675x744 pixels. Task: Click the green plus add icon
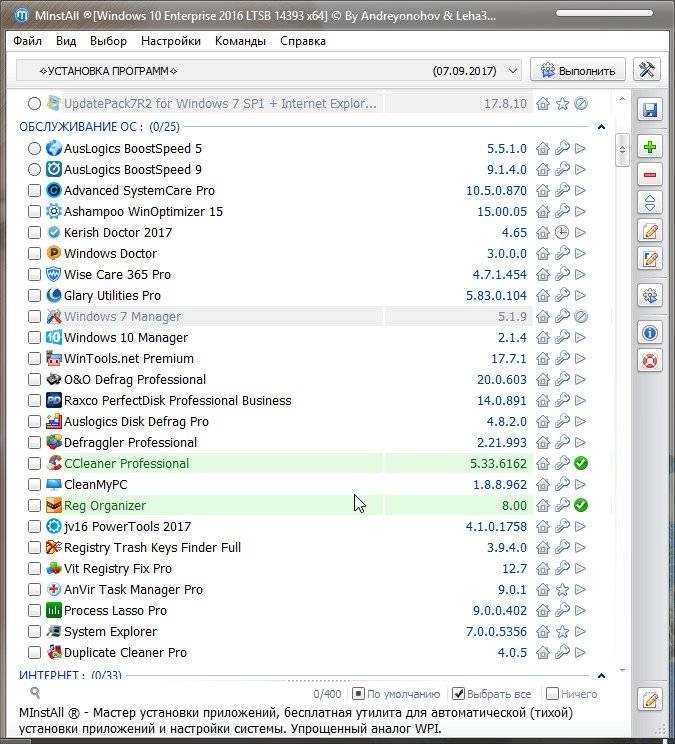(649, 147)
